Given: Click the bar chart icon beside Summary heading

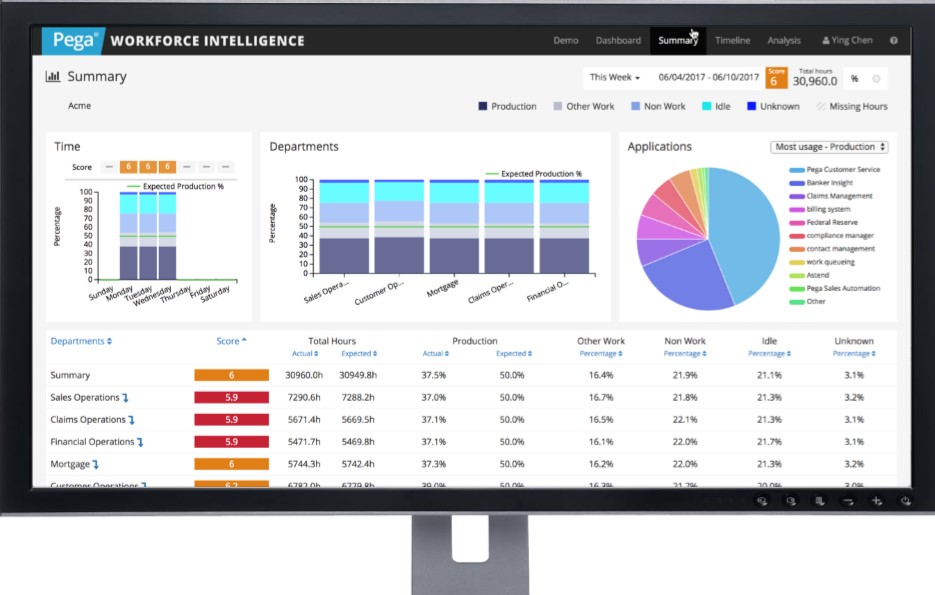Looking at the screenshot, I should [x=53, y=76].
